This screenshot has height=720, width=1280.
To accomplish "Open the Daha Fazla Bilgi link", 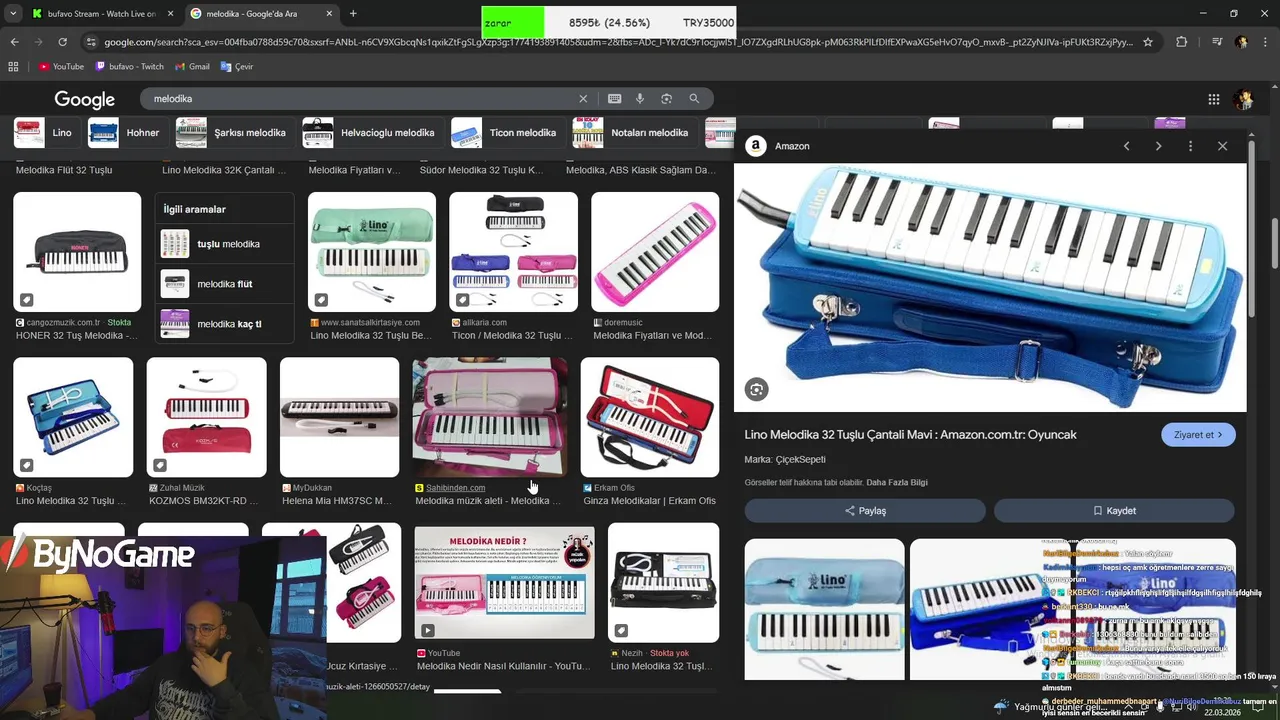I will [x=897, y=482].
